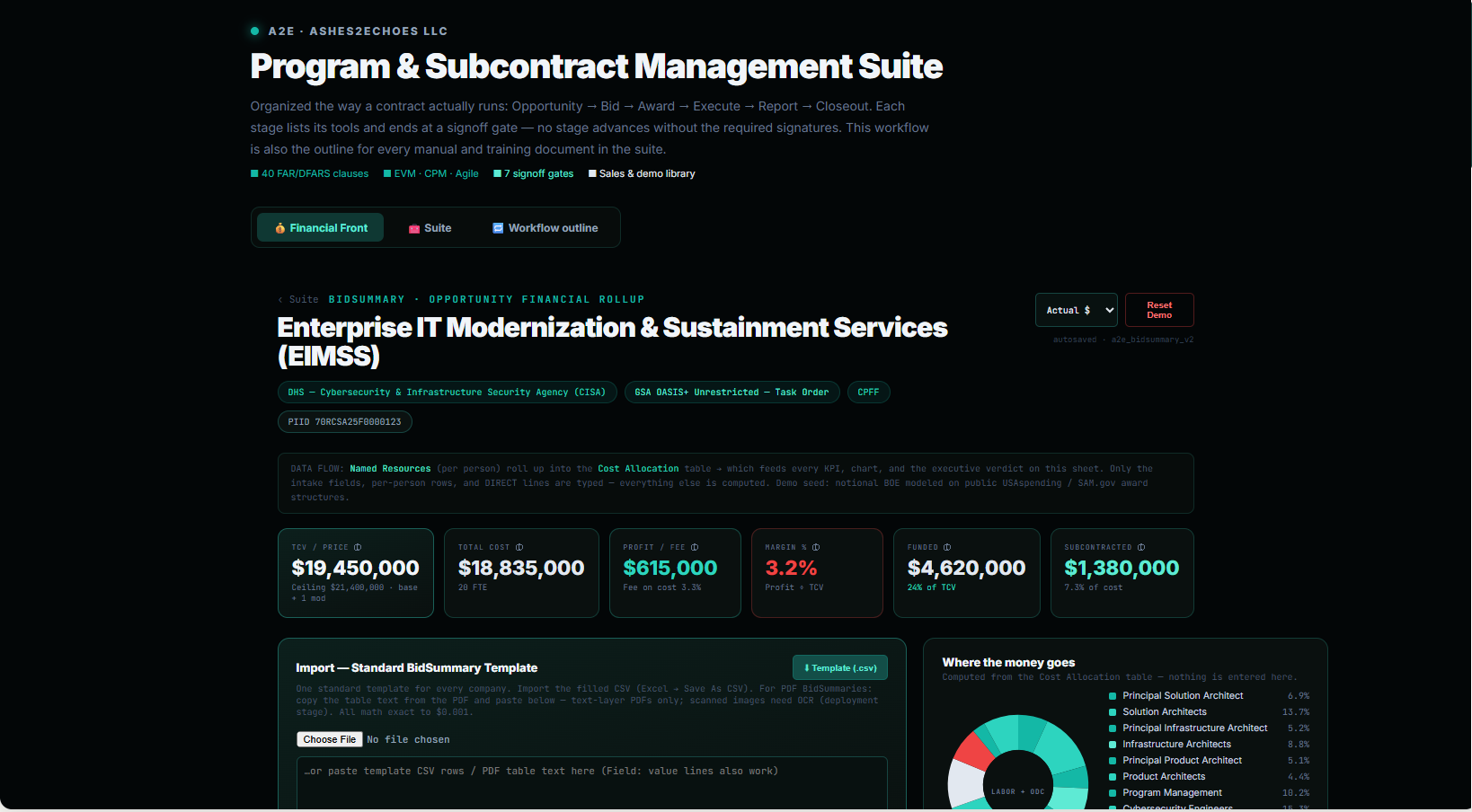Click the Infrastructure Architects legend label
This screenshot has width=1472, height=812.
click(x=1176, y=745)
